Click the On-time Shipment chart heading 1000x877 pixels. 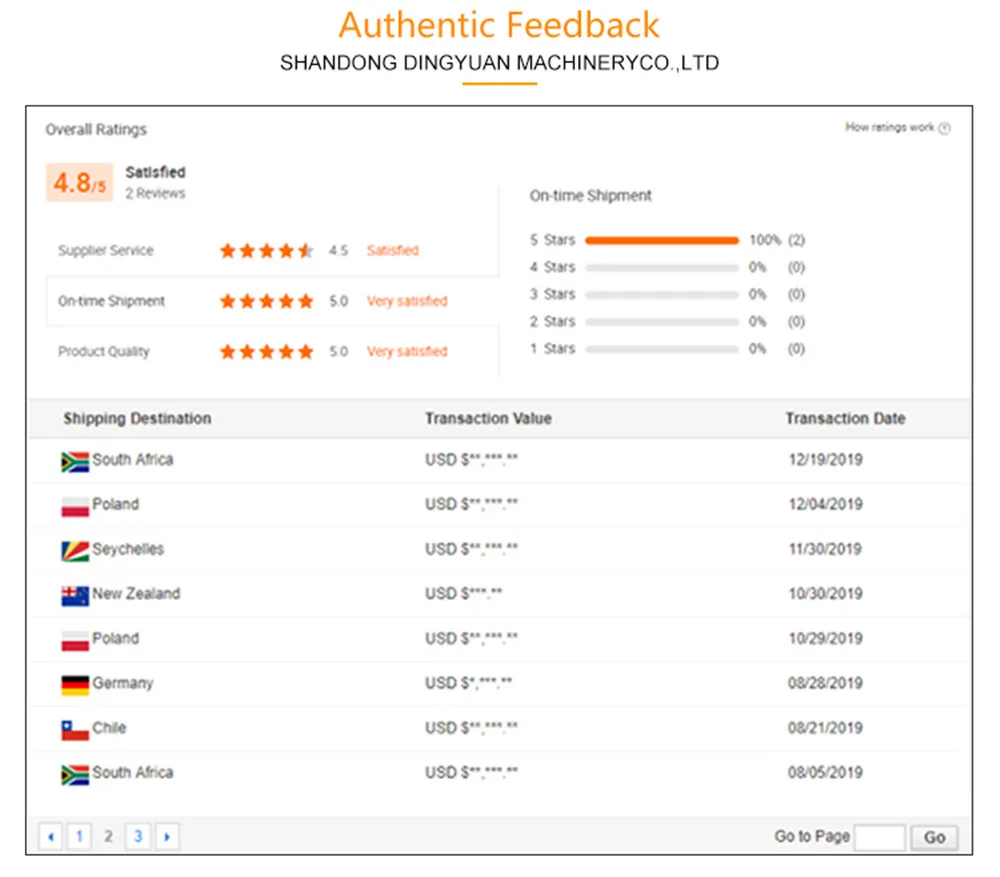click(x=591, y=196)
